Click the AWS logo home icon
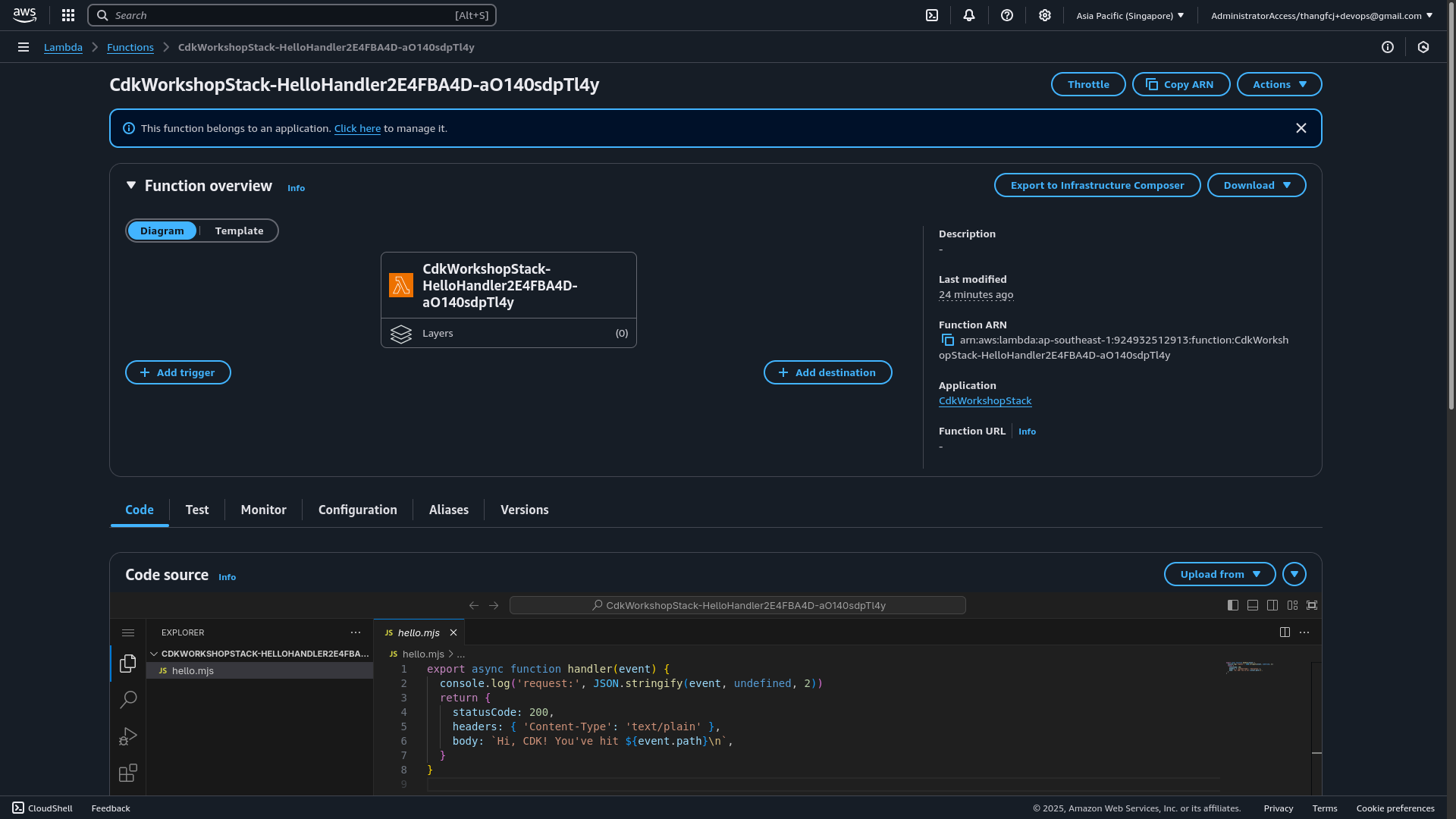Viewport: 1456px width, 819px height. 24,15
